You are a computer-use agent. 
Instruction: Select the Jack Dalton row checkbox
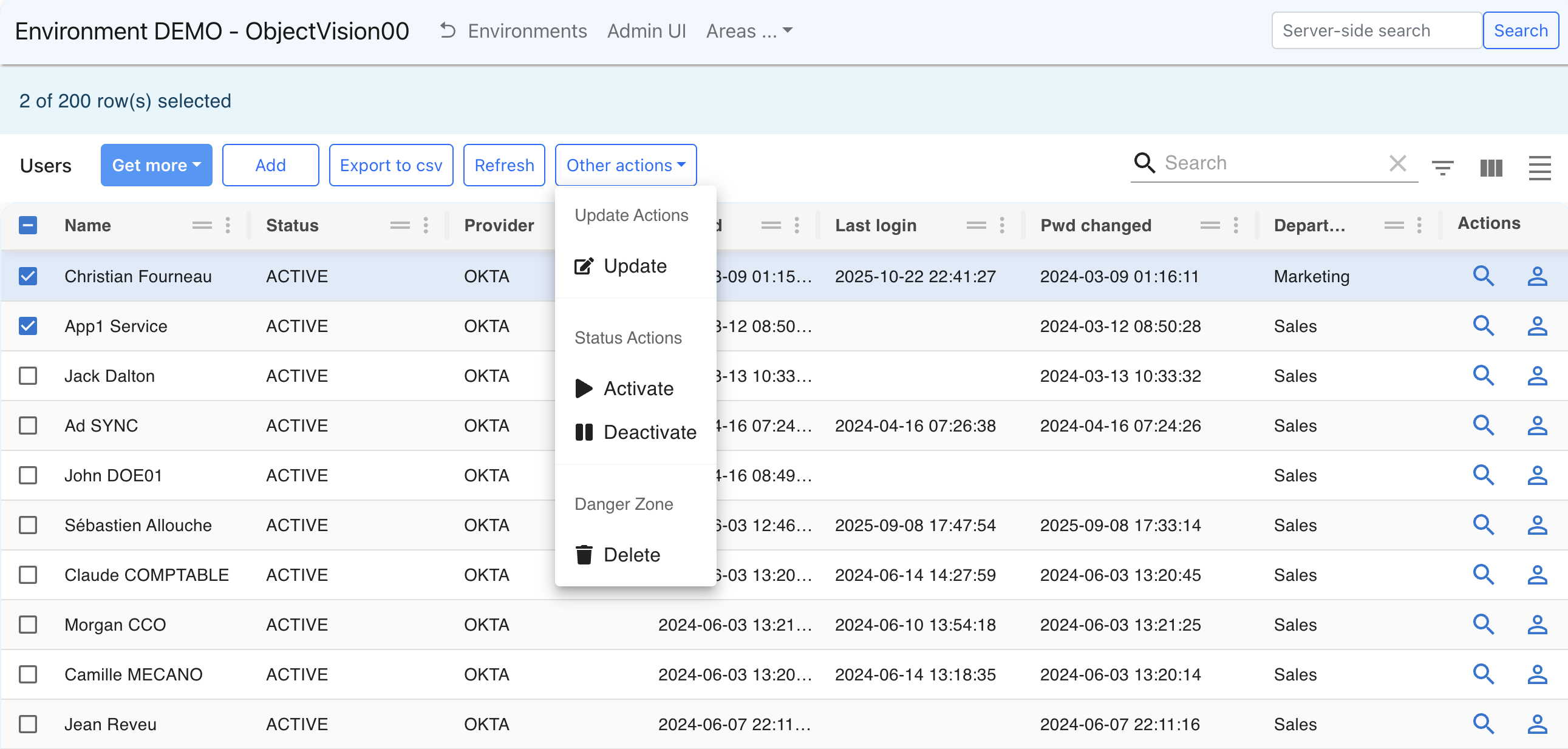(x=28, y=376)
